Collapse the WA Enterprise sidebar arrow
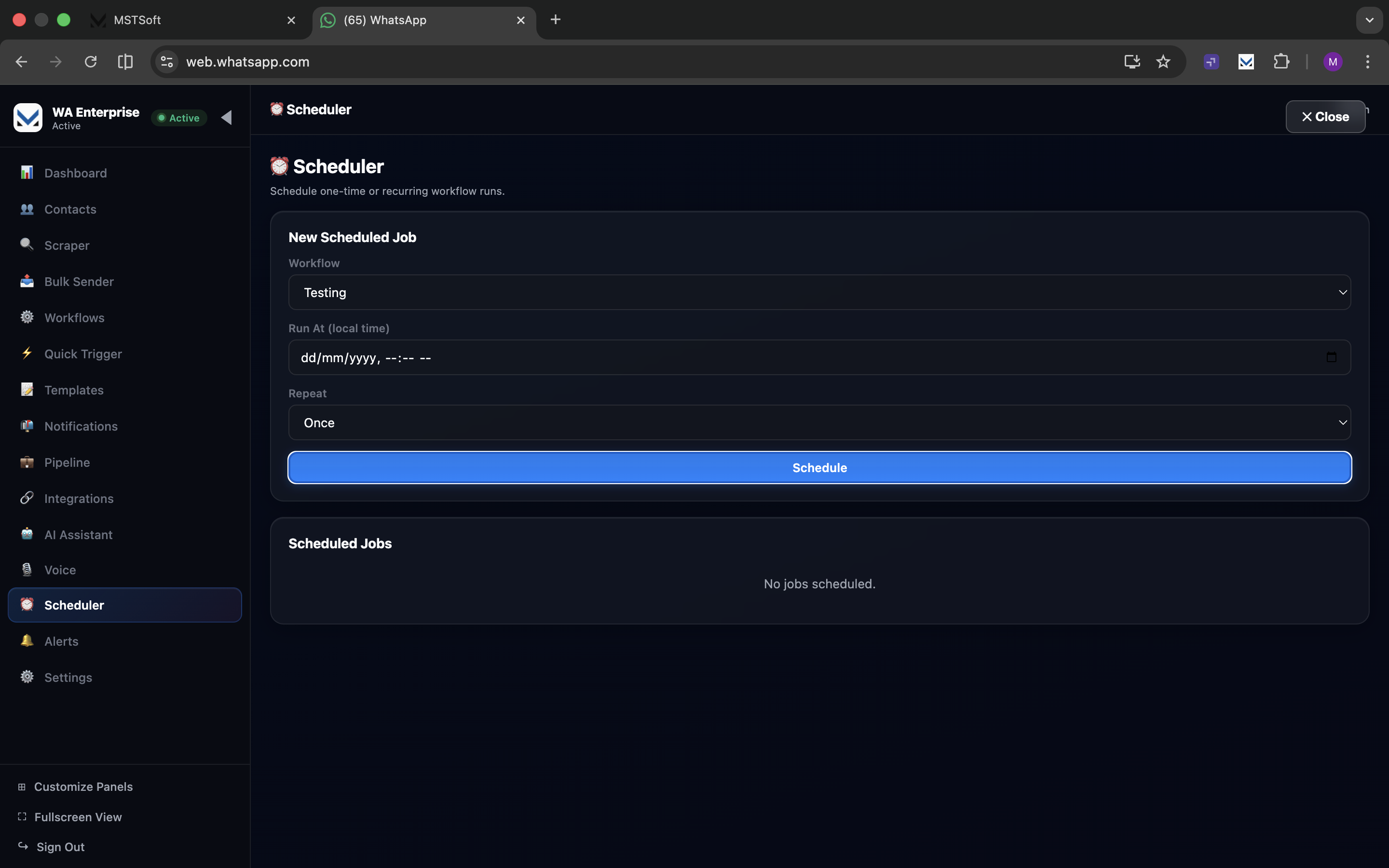The height and width of the screenshot is (868, 1389). tap(227, 118)
